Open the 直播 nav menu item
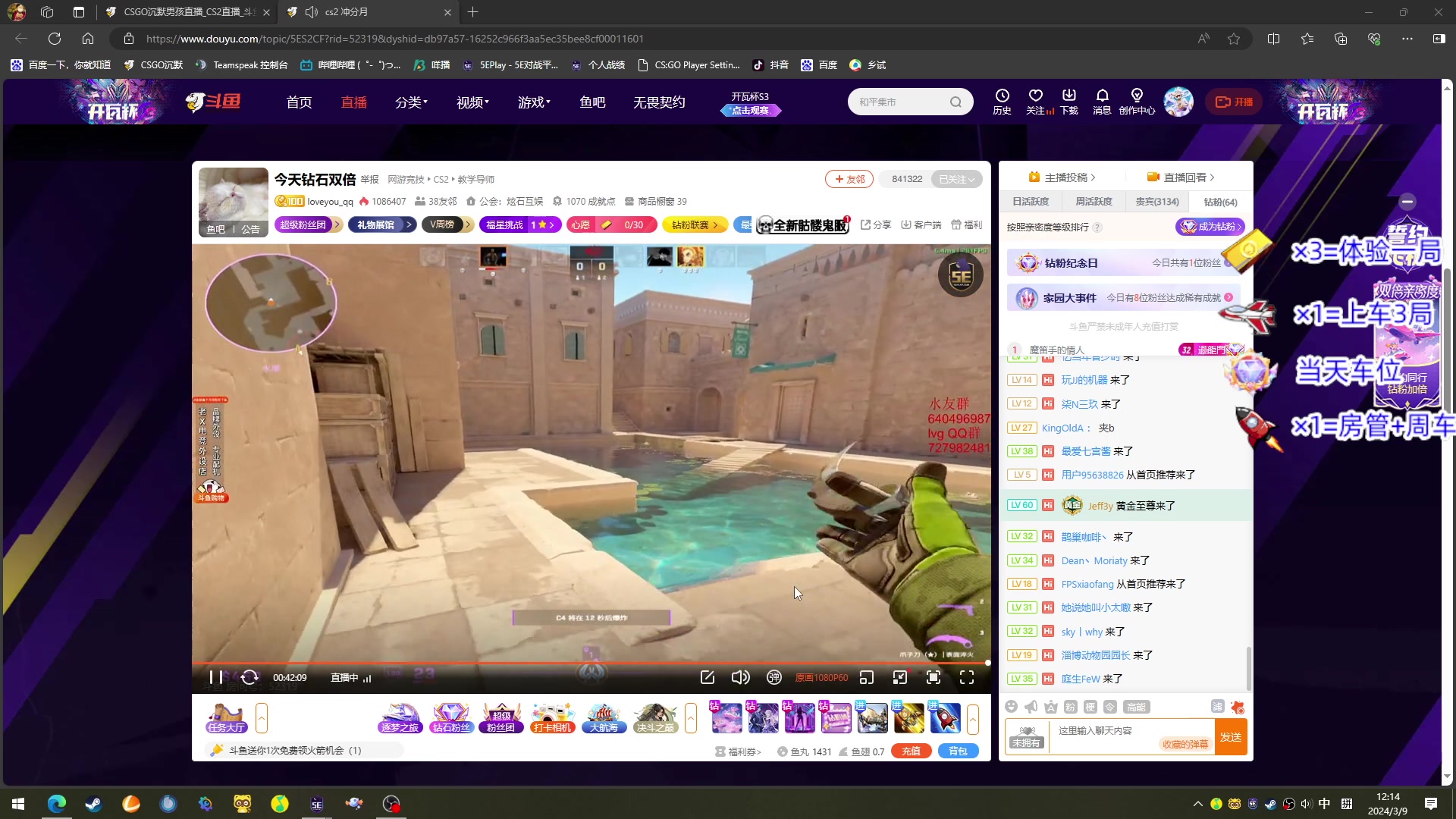The height and width of the screenshot is (819, 1456). (353, 102)
